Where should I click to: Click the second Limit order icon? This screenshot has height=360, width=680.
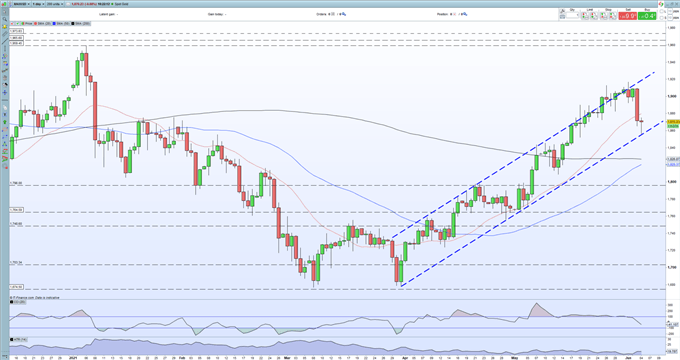pos(594,16)
